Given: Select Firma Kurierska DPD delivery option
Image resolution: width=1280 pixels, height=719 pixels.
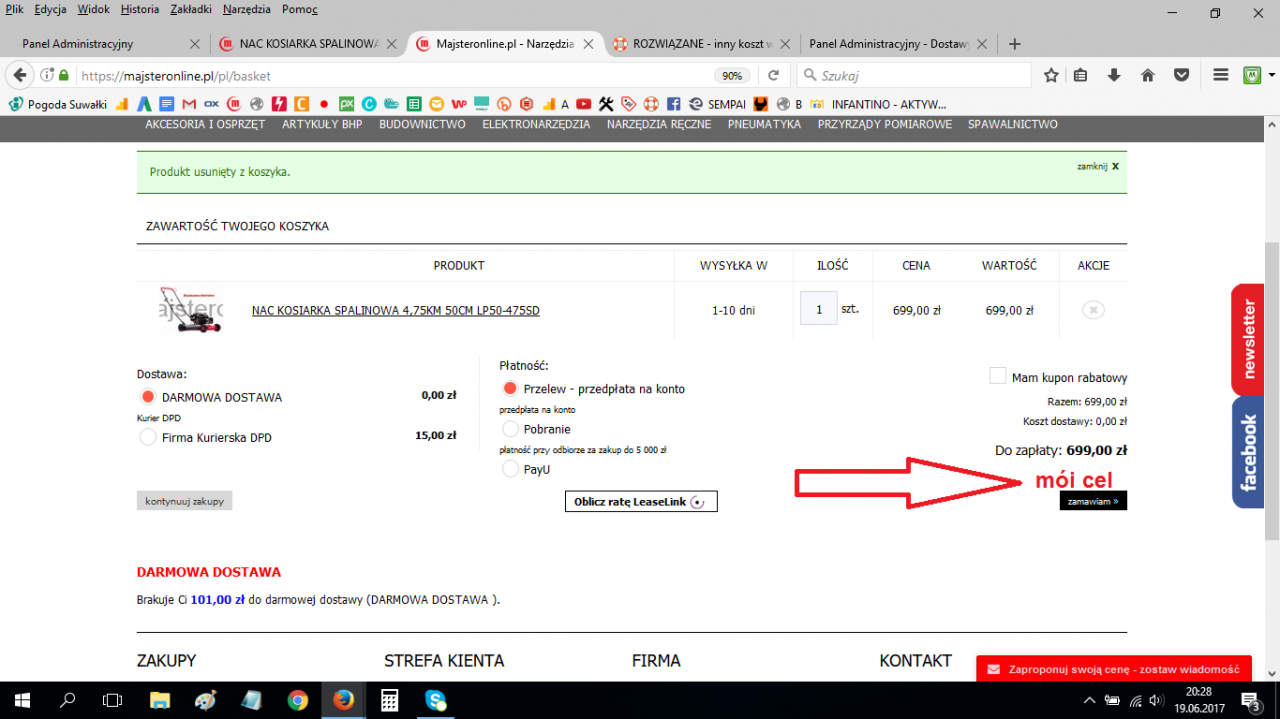Looking at the screenshot, I should pos(148,437).
